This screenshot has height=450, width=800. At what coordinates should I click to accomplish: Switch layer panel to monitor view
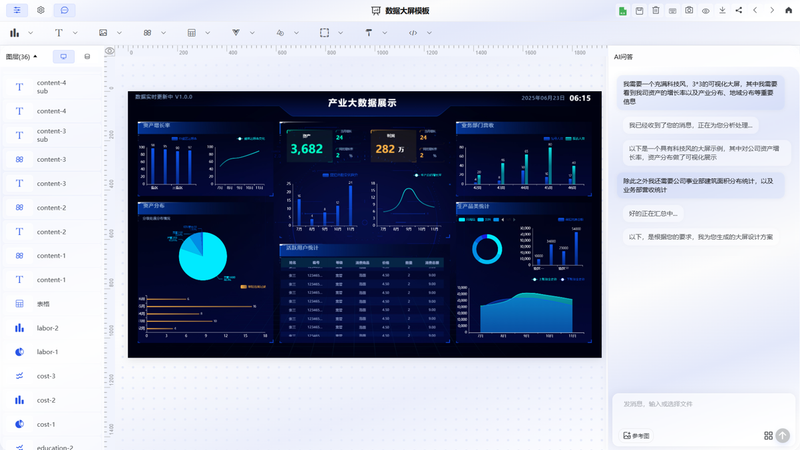[64, 57]
